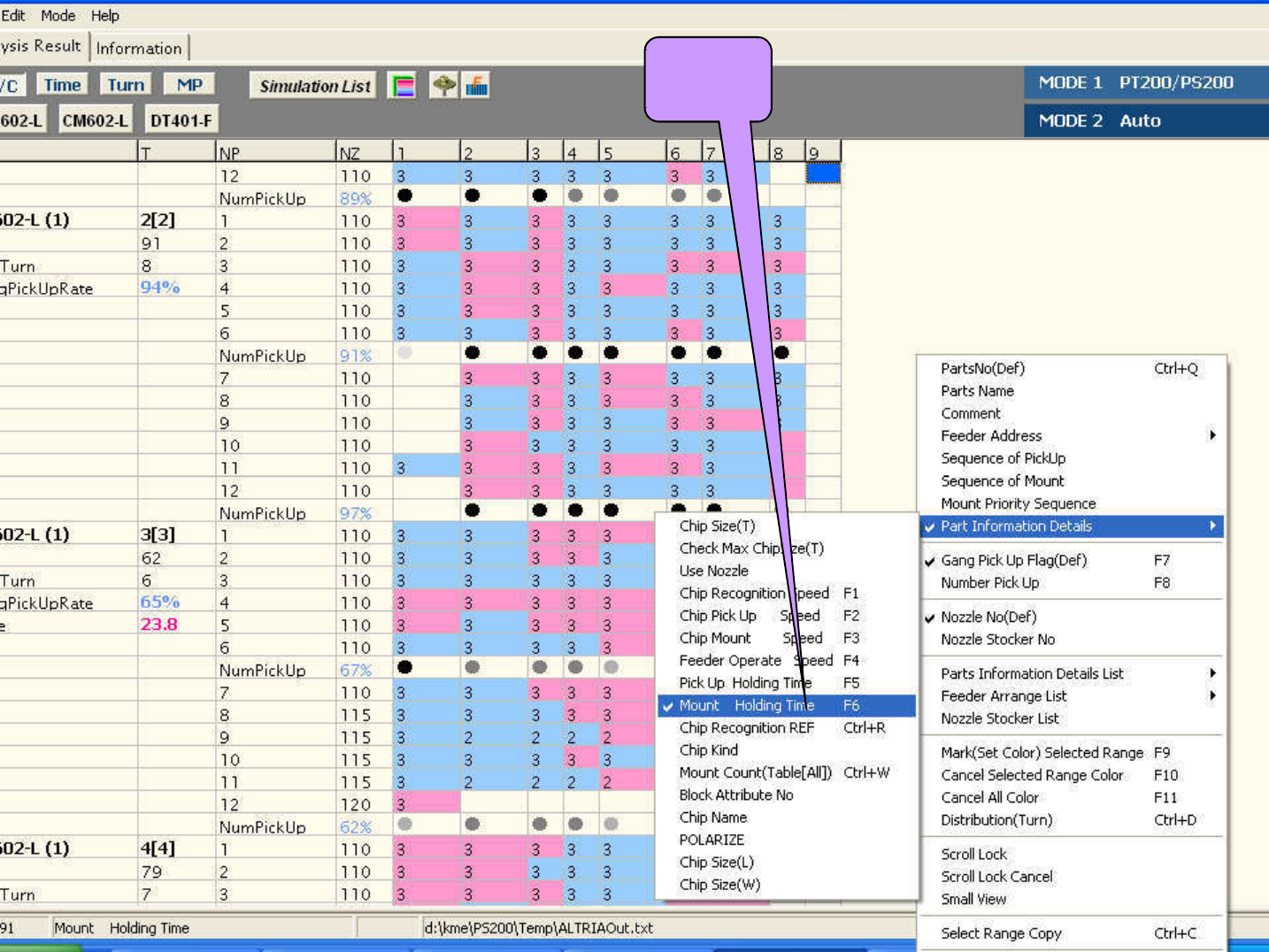Click the tree icon in toolbar
Image resolution: width=1269 pixels, height=952 pixels.
click(x=443, y=86)
